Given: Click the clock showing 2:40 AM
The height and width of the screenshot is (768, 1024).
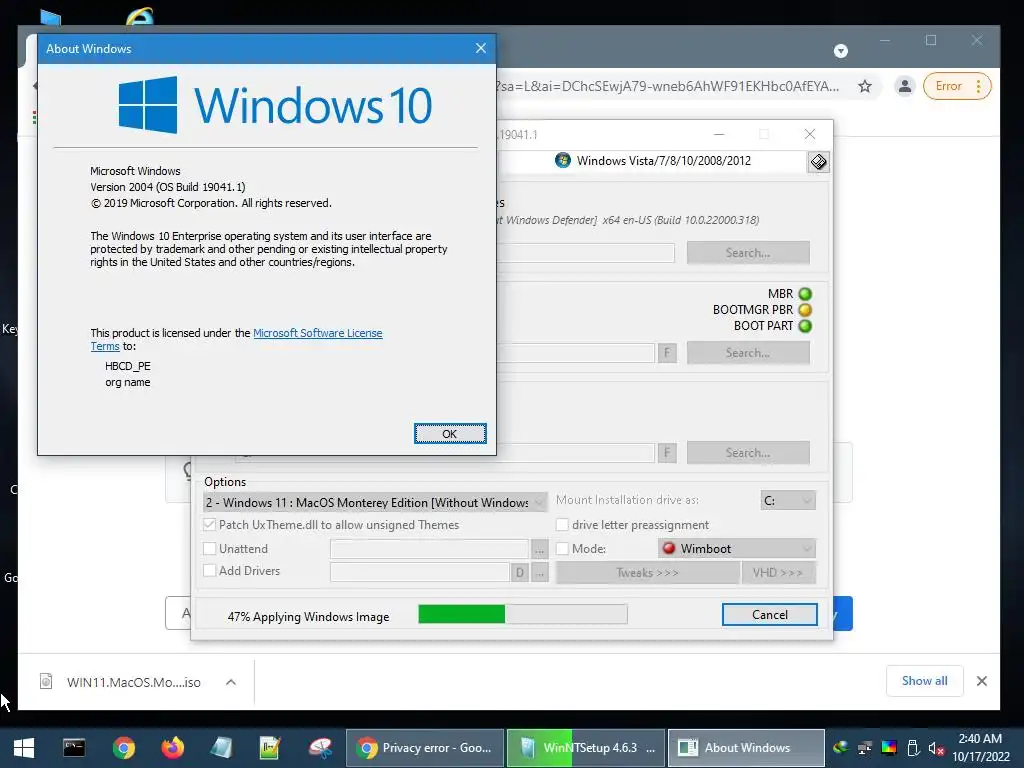Looking at the screenshot, I should click(x=980, y=739).
